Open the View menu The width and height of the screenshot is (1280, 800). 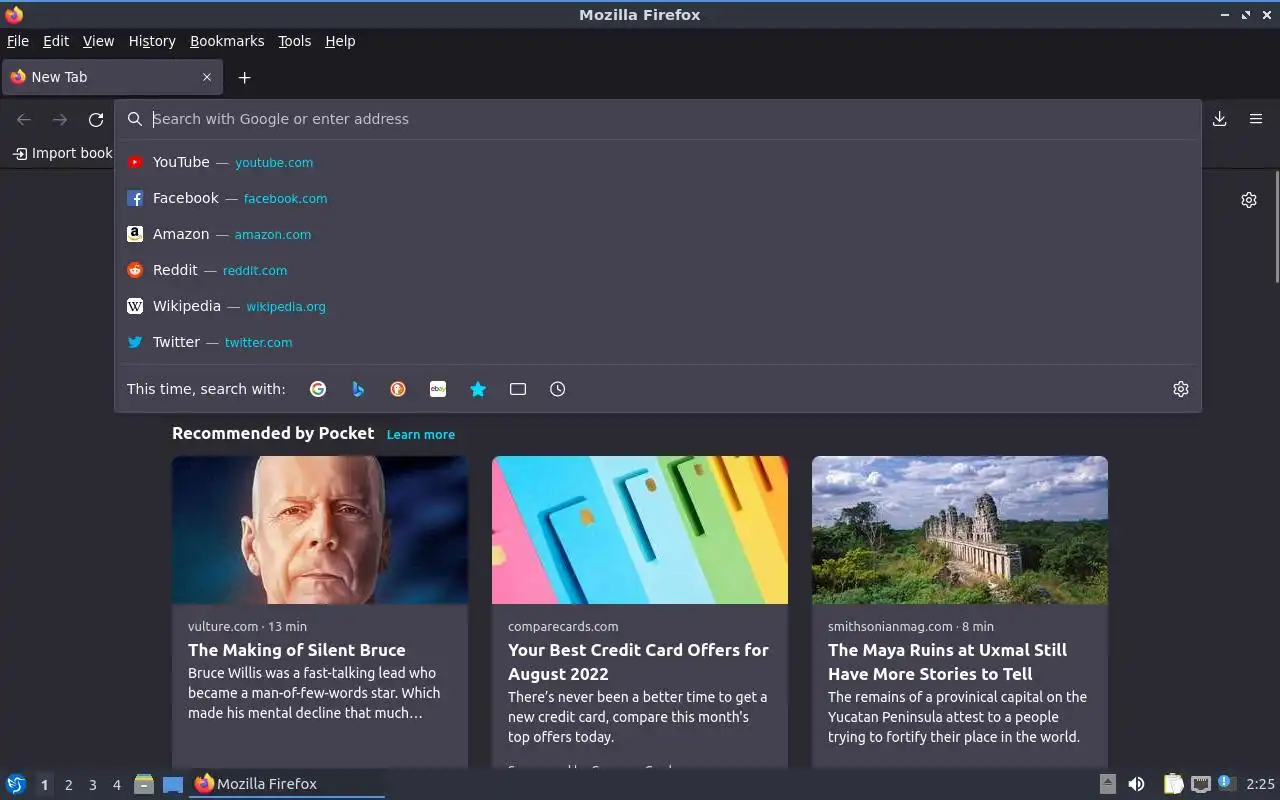tap(98, 41)
